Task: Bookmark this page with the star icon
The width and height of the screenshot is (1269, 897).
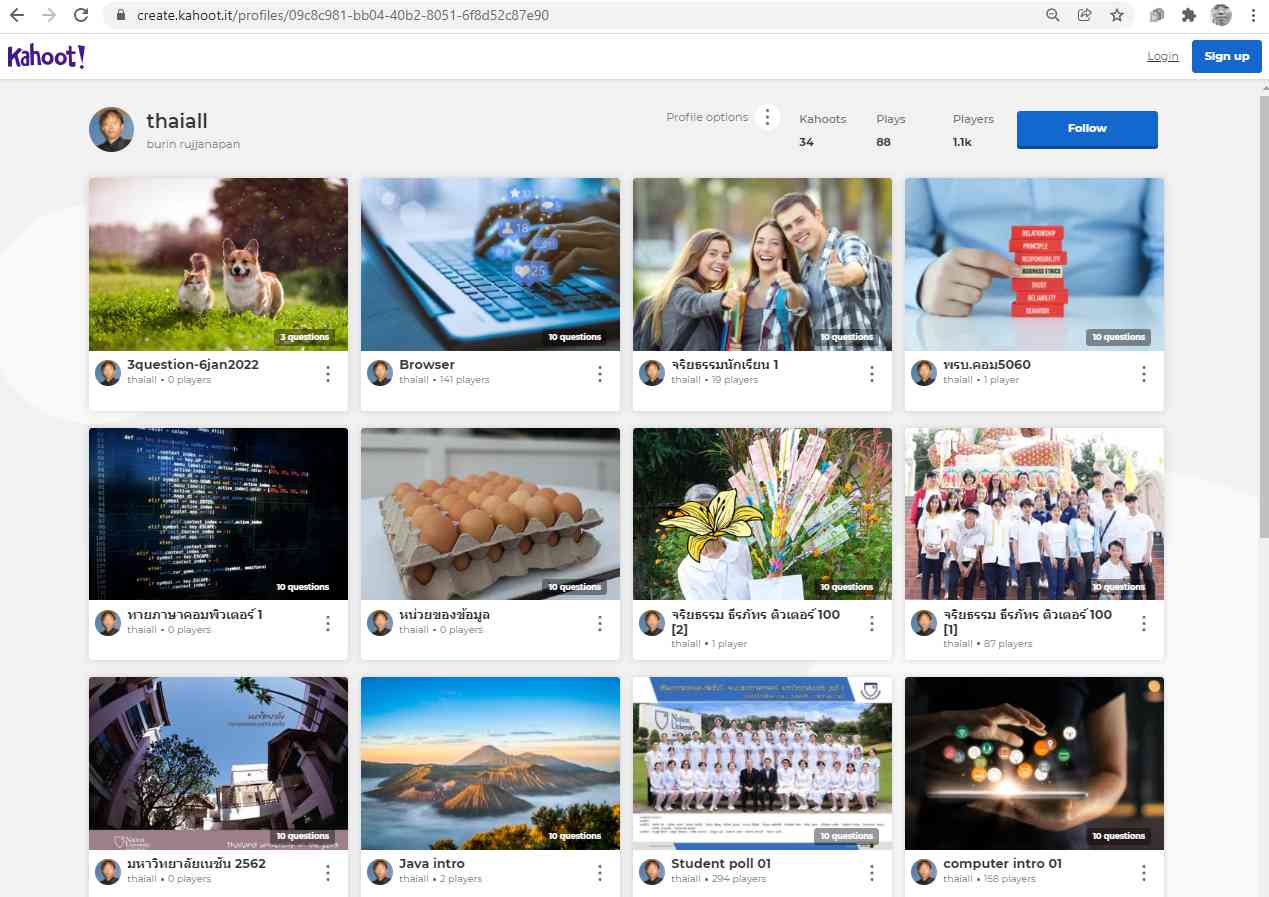Action: click(1116, 15)
